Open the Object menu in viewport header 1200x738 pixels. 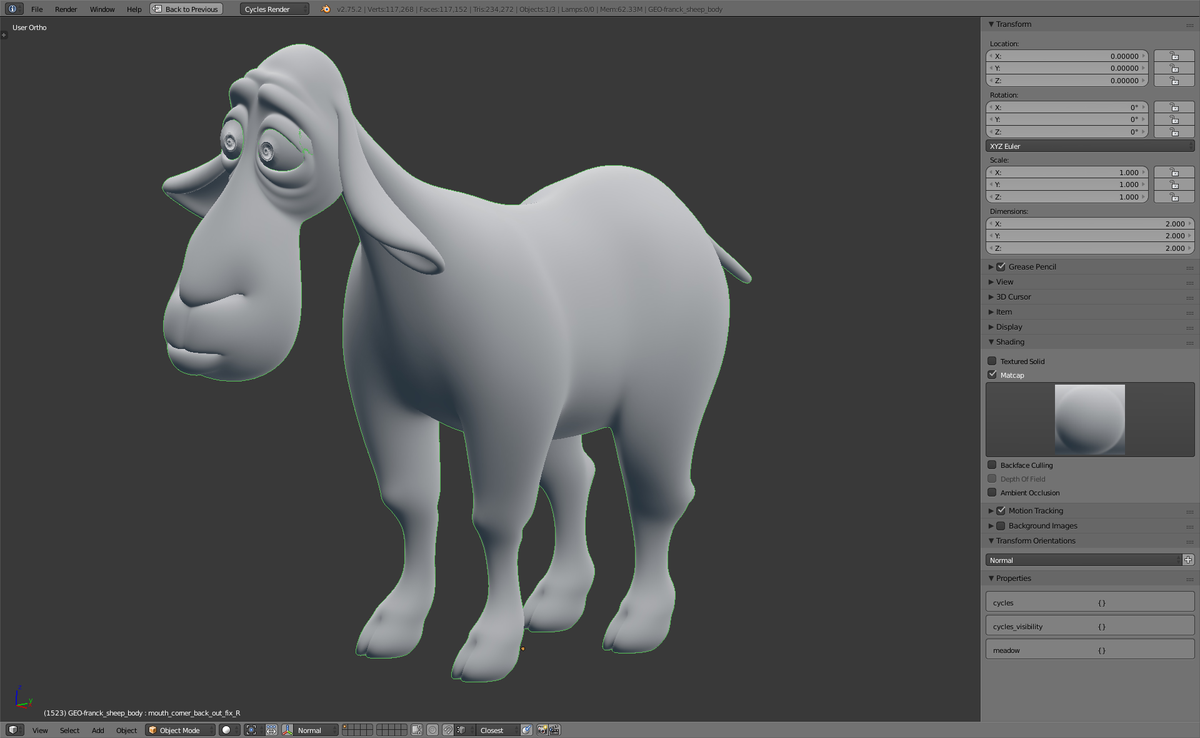point(126,730)
